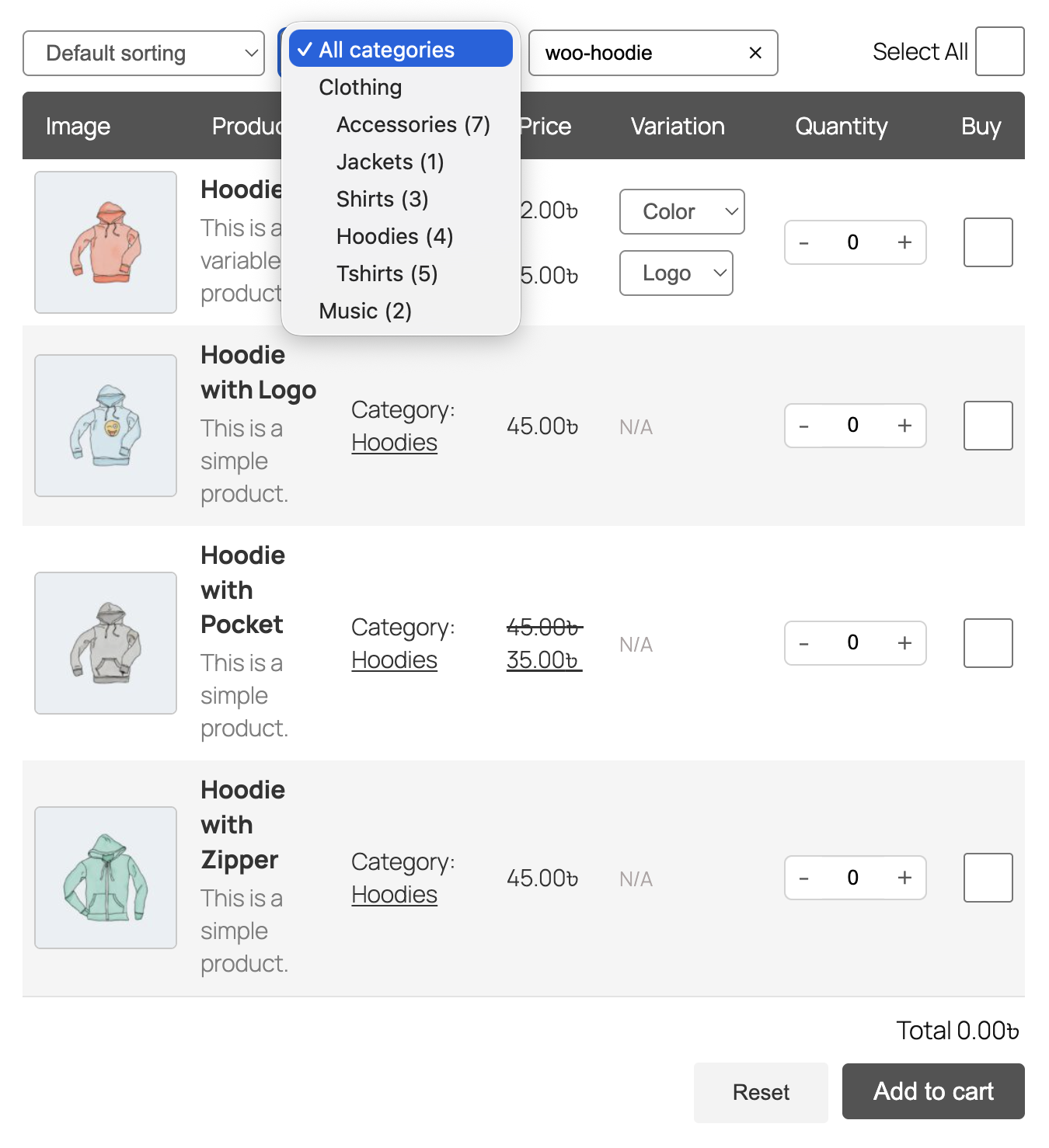Click the Reset button

[760, 1091]
